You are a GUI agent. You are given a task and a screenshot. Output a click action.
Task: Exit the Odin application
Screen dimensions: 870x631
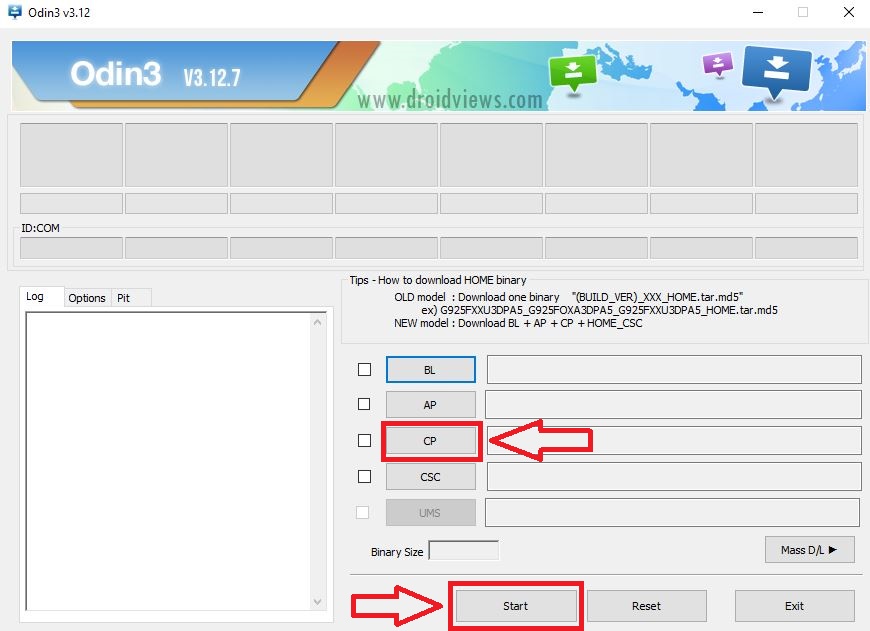[x=795, y=606]
